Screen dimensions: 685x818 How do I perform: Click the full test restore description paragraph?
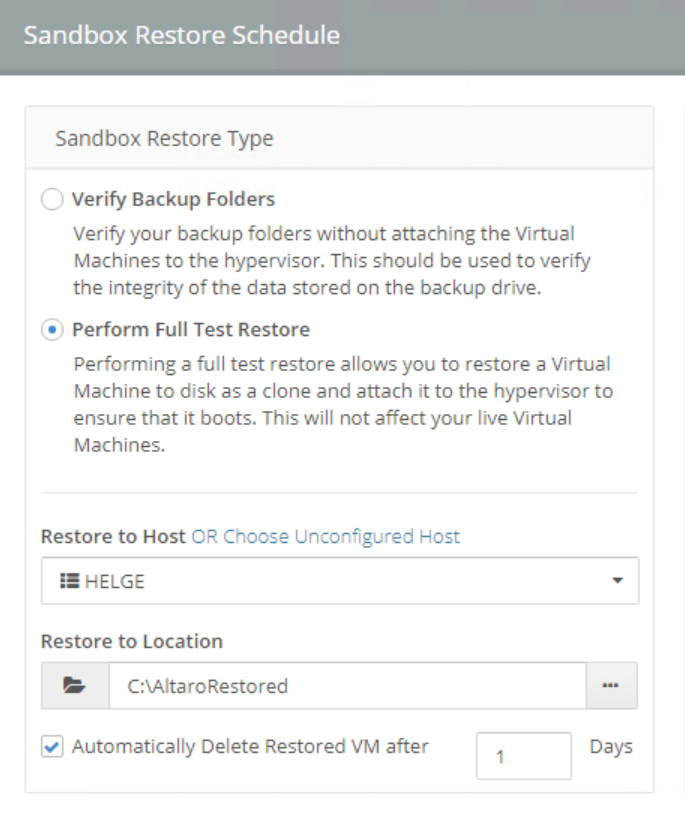point(342,404)
